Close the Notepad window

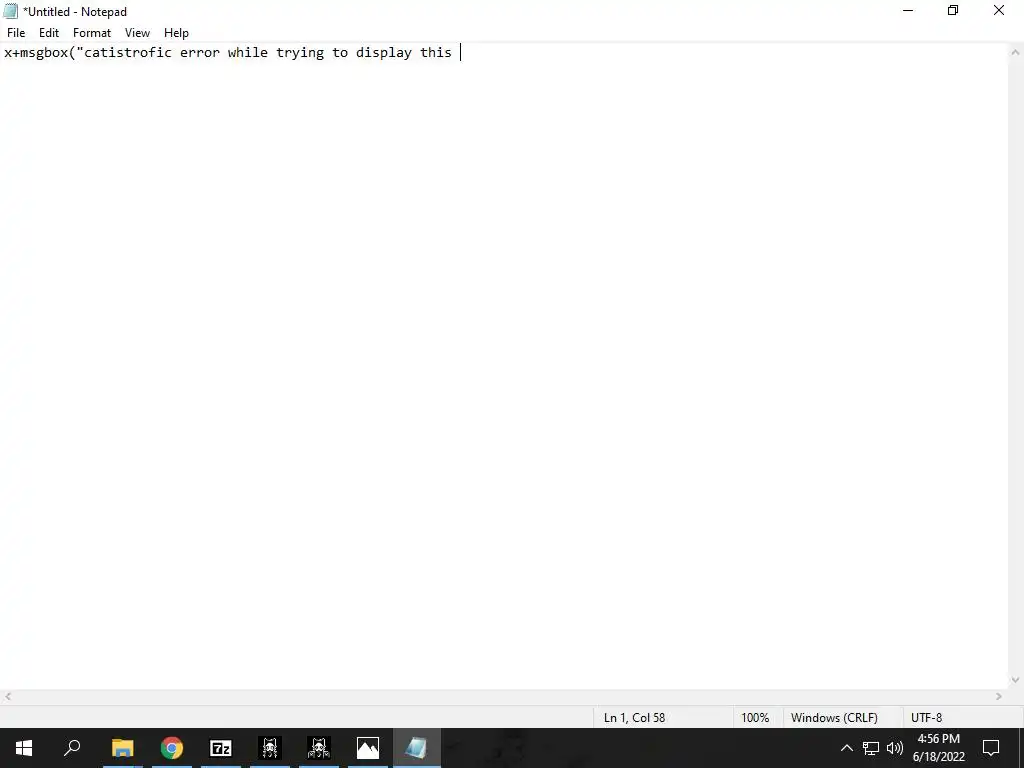(x=999, y=10)
